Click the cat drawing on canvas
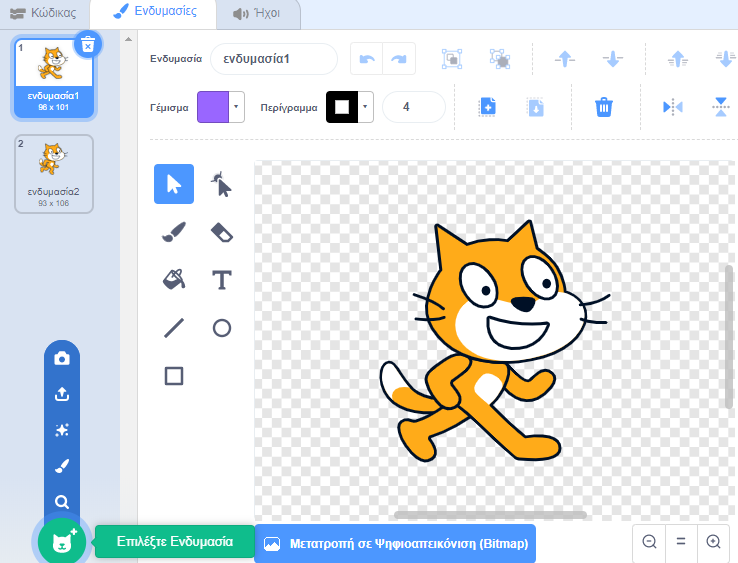Image resolution: width=738 pixels, height=563 pixels. tap(494, 341)
